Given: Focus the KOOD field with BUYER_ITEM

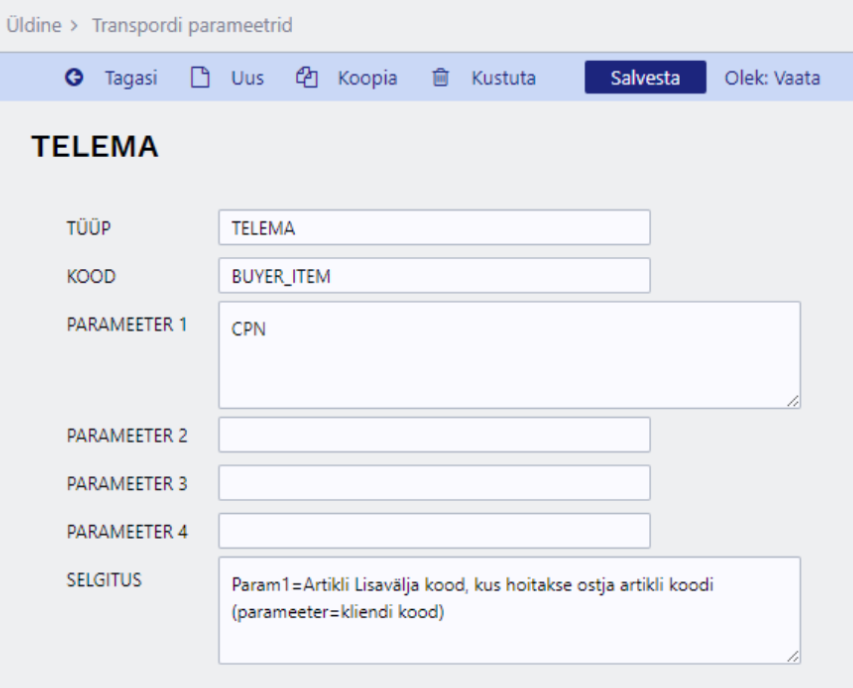Looking at the screenshot, I should 434,276.
